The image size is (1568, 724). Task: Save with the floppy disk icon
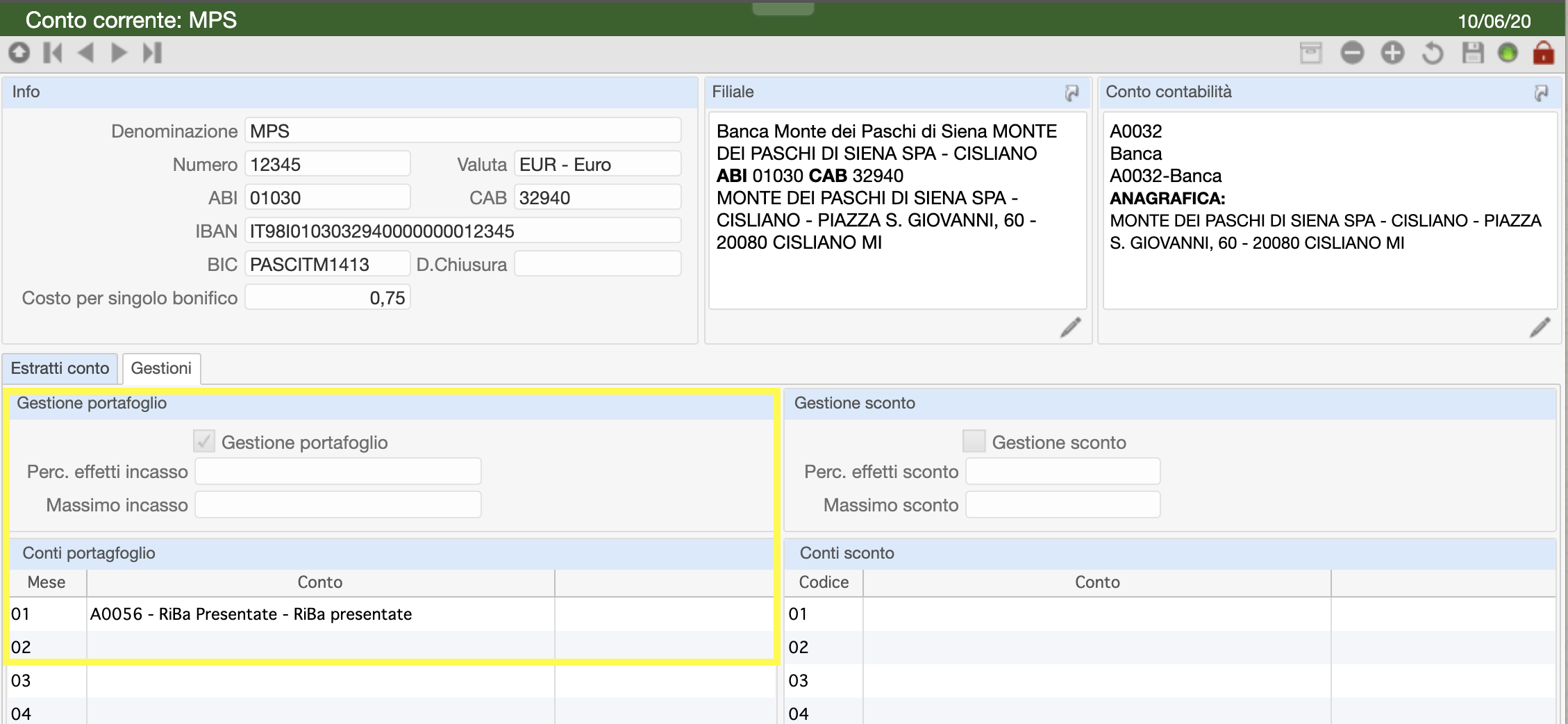1473,53
